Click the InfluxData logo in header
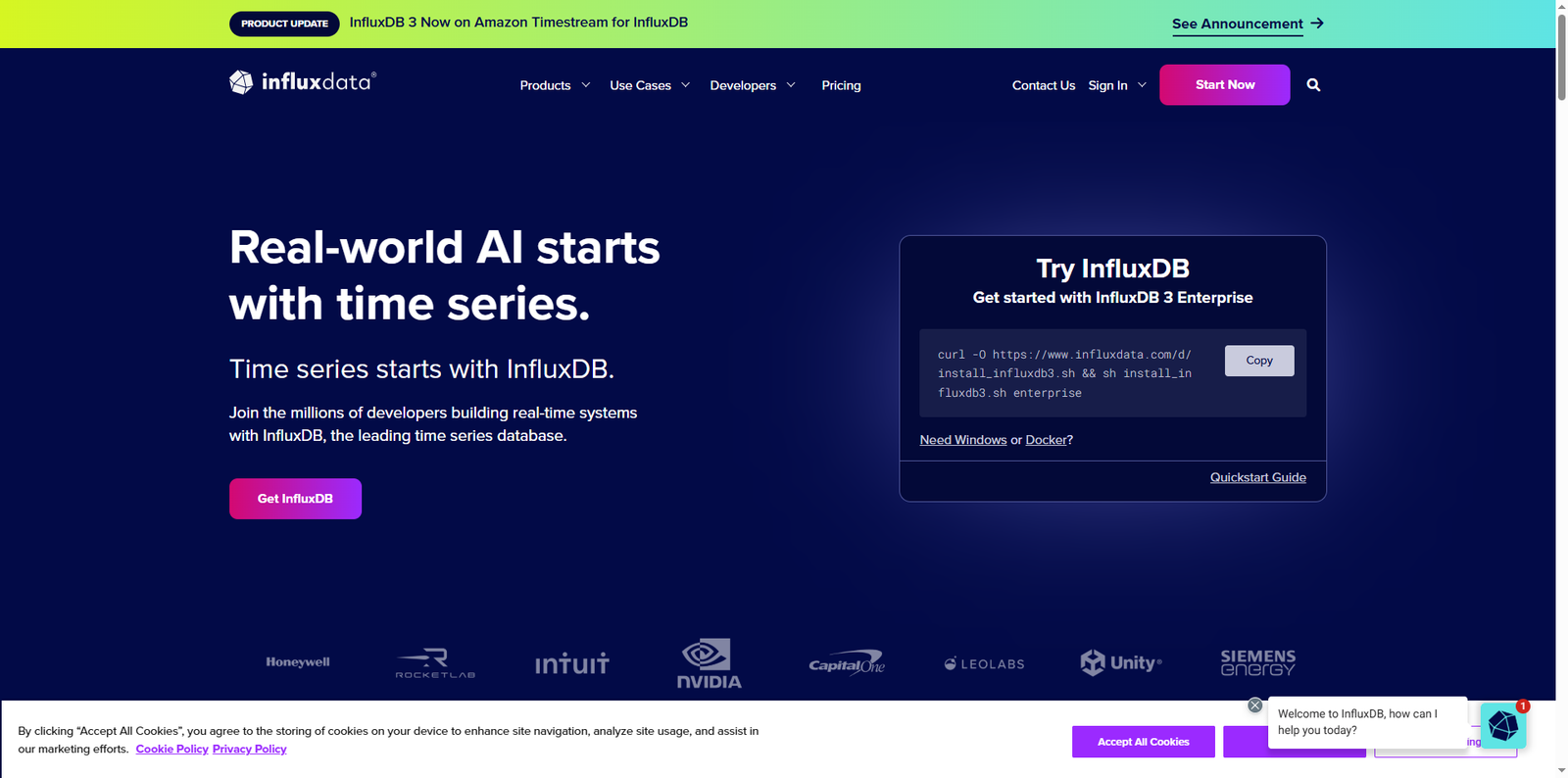 [x=303, y=82]
